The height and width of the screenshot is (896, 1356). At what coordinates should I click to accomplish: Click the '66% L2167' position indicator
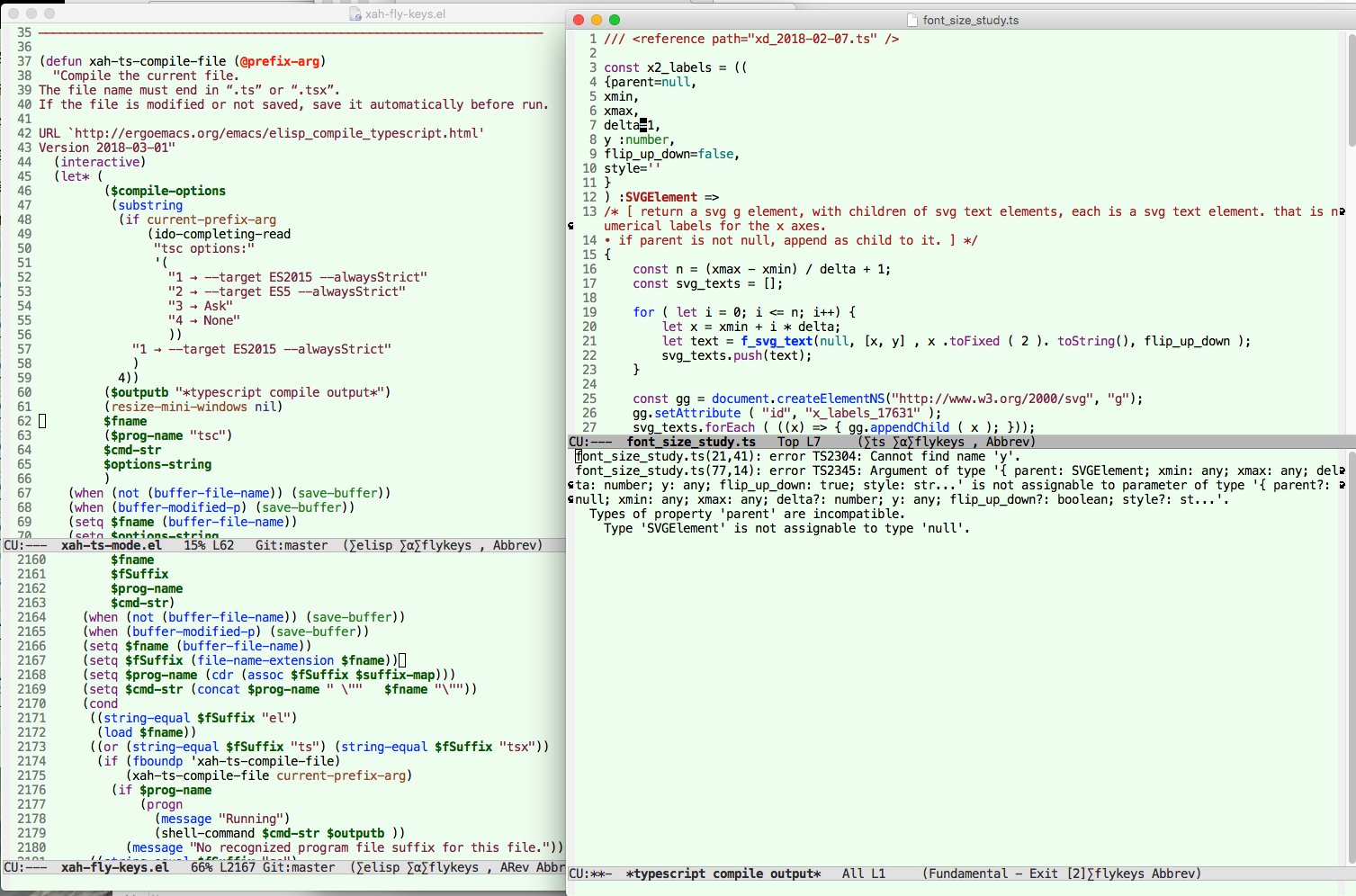[x=223, y=867]
